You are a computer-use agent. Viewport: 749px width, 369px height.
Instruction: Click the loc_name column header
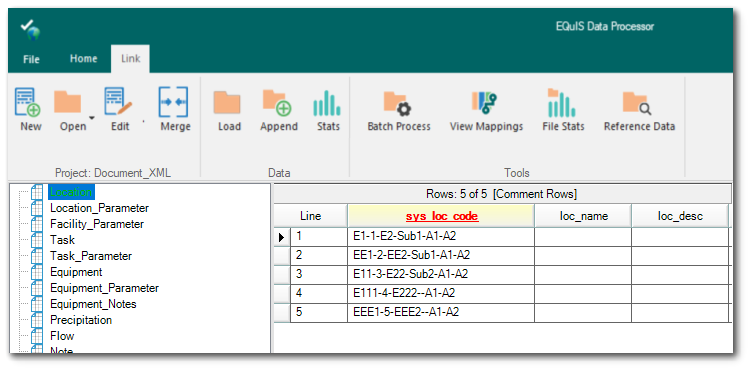click(583, 216)
